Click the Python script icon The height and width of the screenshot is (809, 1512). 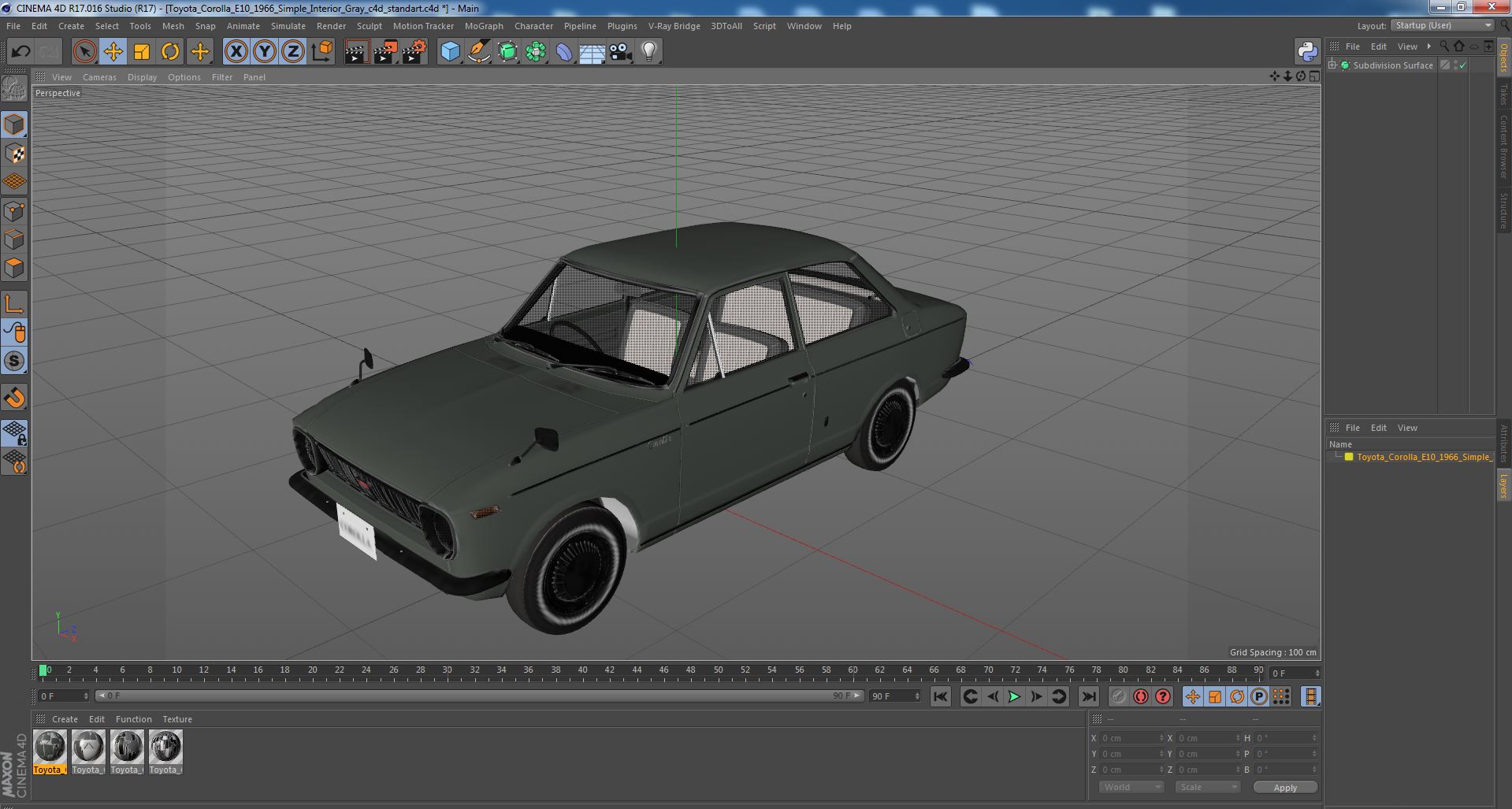1307,52
